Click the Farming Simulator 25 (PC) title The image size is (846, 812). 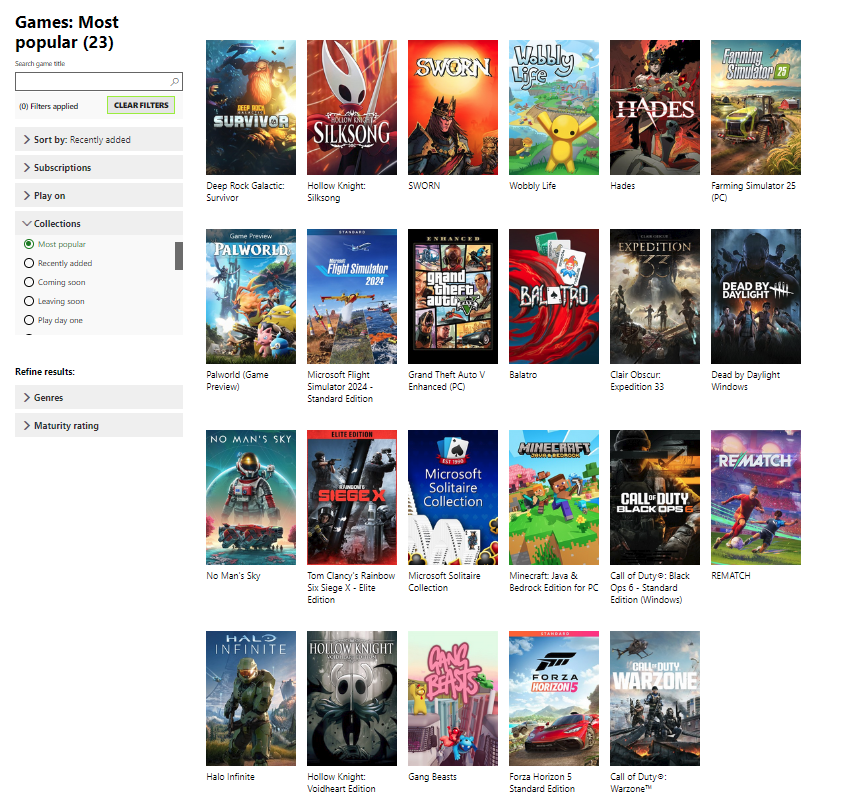753,192
